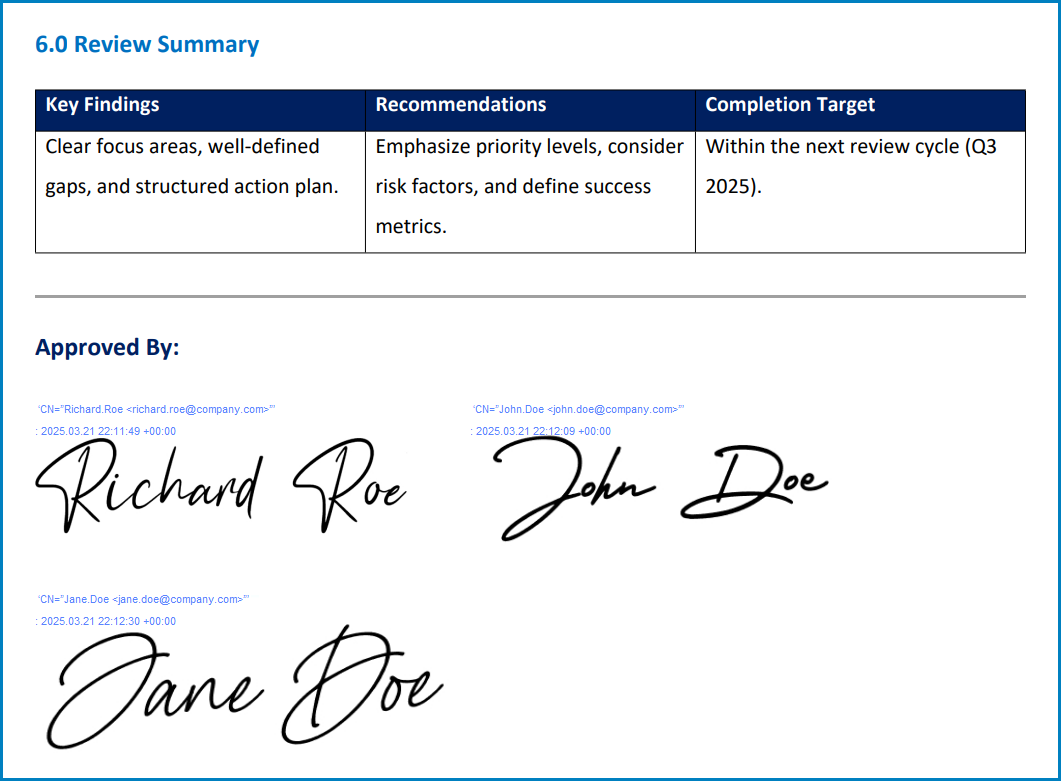Click the cell beginning 'Clear focus areas'
This screenshot has width=1061, height=781.
[200, 192]
